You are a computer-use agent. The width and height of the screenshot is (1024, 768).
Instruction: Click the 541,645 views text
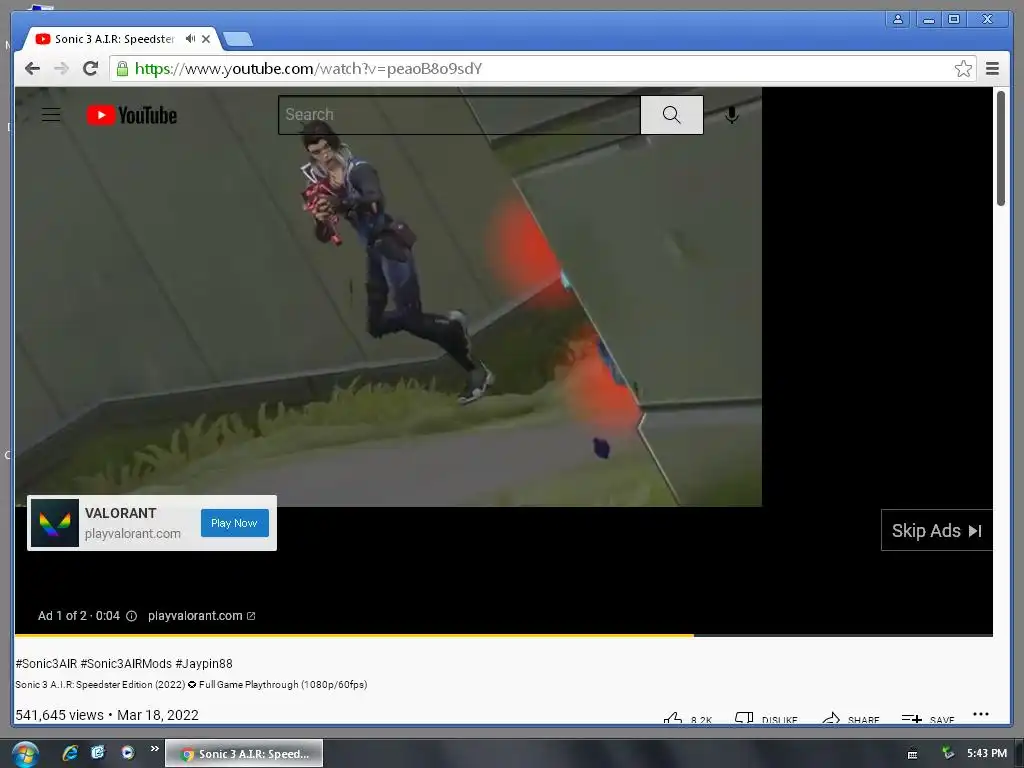coord(59,715)
